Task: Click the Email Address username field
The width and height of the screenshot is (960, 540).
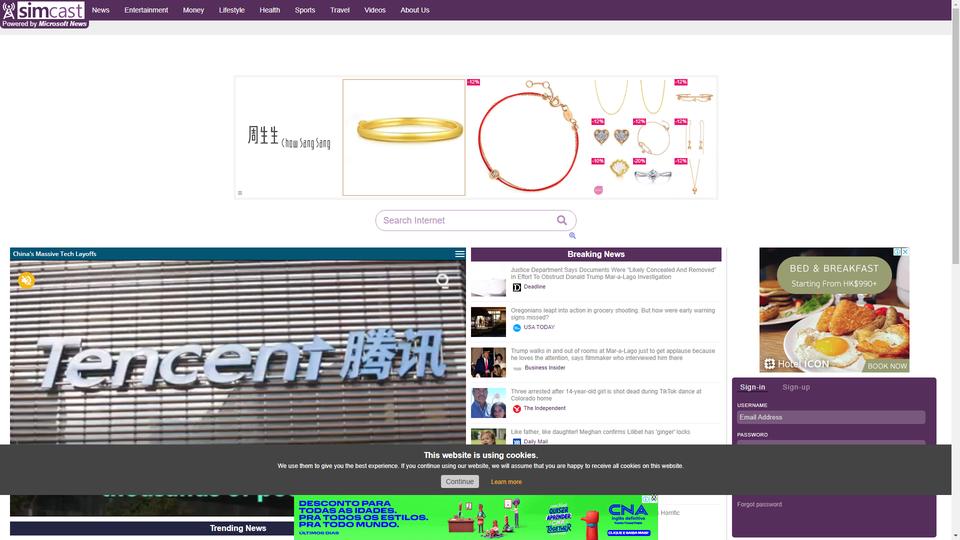Action: tap(831, 418)
